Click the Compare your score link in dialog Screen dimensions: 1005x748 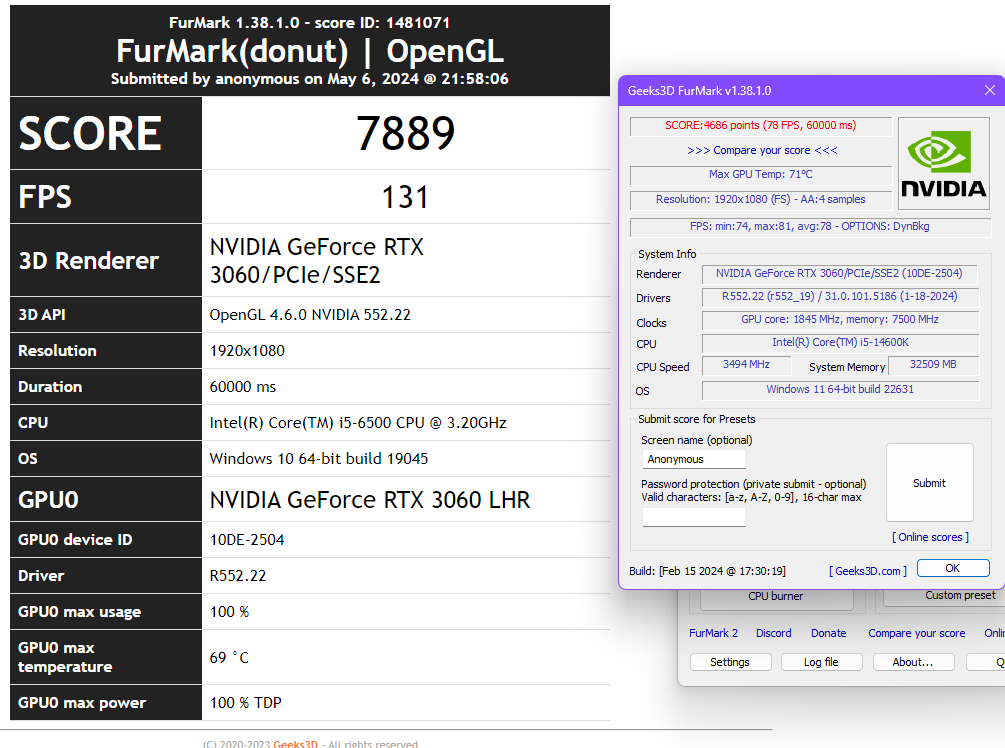pyautogui.click(x=762, y=150)
